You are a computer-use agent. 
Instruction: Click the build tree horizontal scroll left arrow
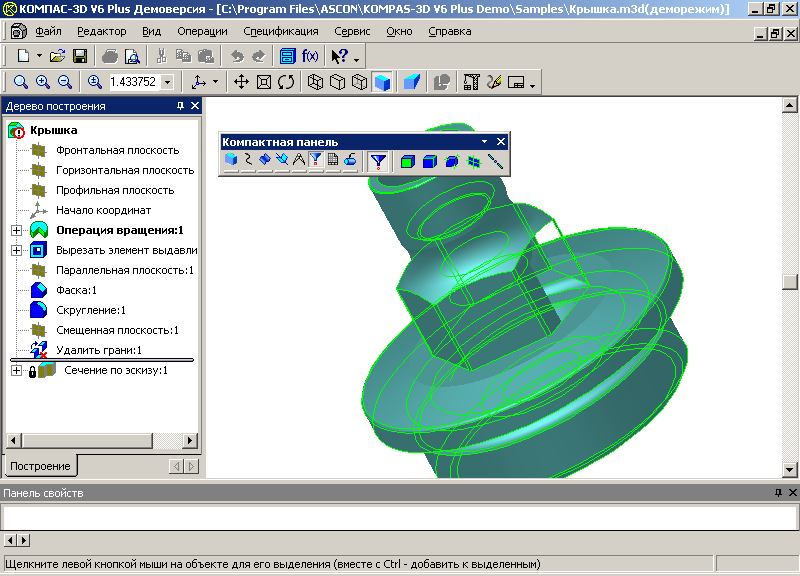point(14,440)
